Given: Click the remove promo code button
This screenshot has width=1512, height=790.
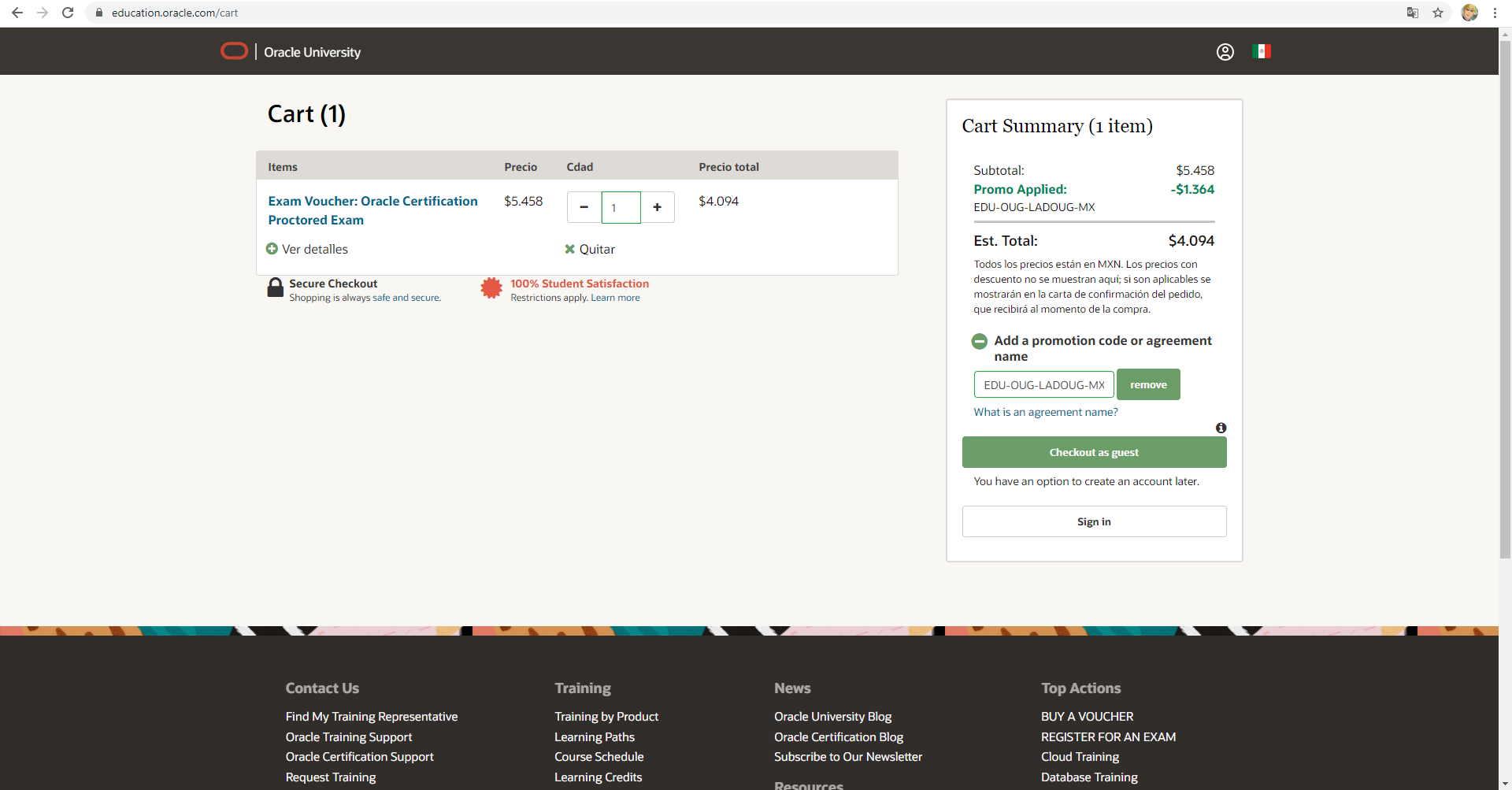Looking at the screenshot, I should pyautogui.click(x=1148, y=384).
